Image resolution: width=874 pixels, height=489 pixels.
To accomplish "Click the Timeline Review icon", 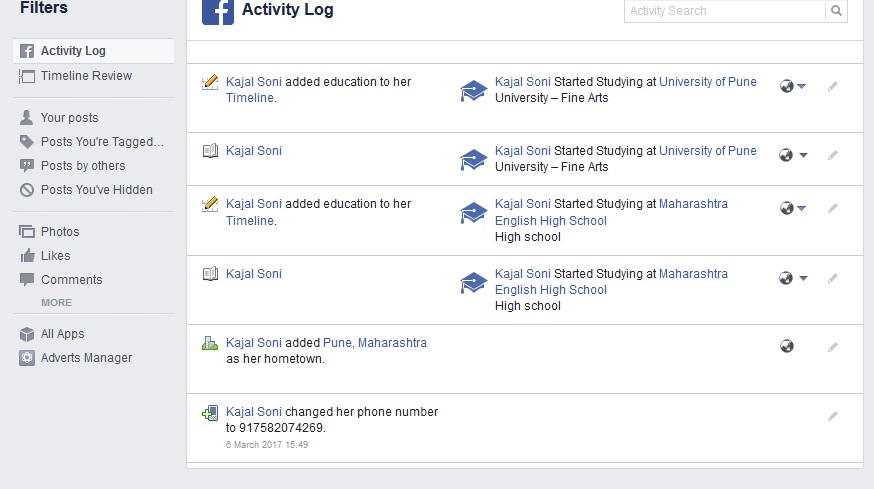I will tap(27, 76).
